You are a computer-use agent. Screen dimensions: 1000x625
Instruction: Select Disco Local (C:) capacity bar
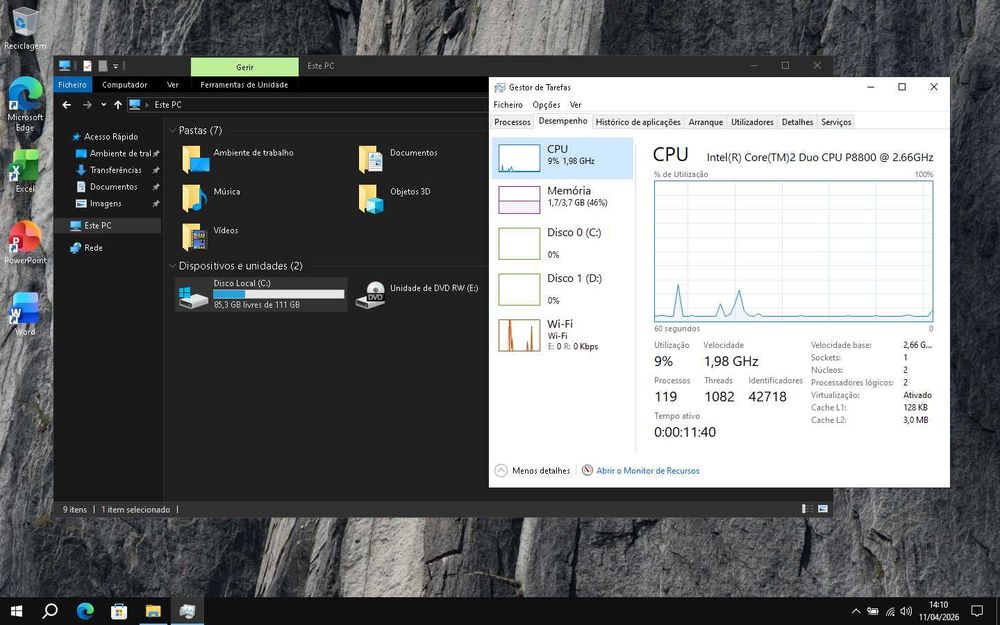click(279, 294)
